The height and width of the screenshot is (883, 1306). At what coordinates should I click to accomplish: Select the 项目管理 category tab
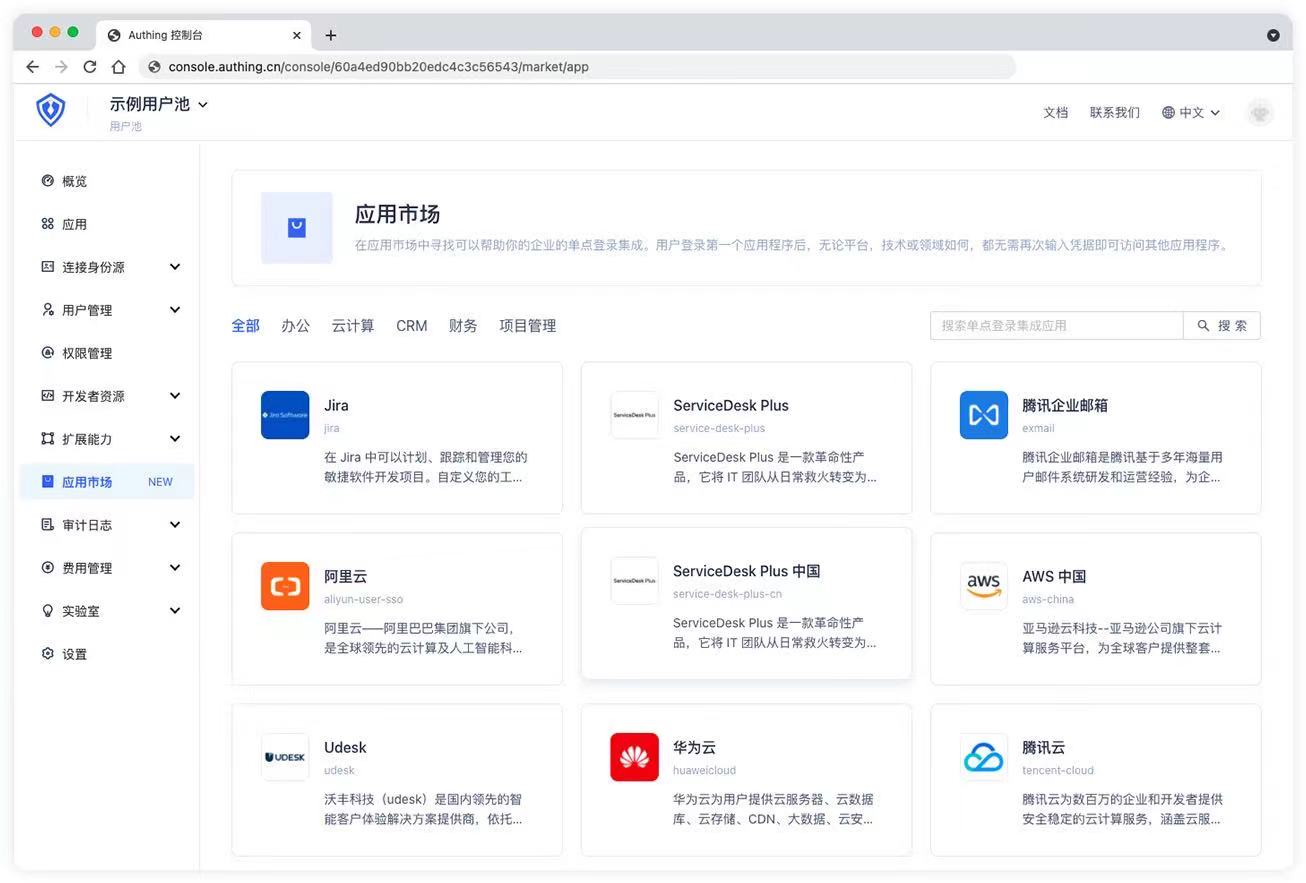point(528,326)
